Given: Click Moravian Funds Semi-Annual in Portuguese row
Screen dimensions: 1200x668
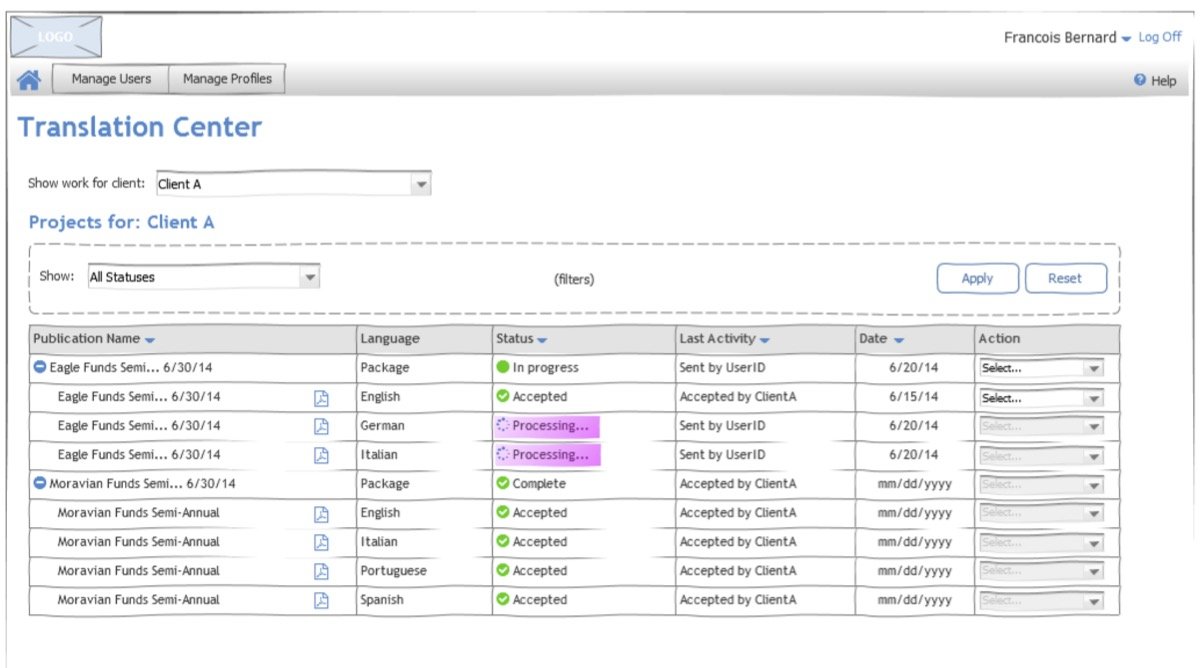Looking at the screenshot, I should click(x=138, y=571).
